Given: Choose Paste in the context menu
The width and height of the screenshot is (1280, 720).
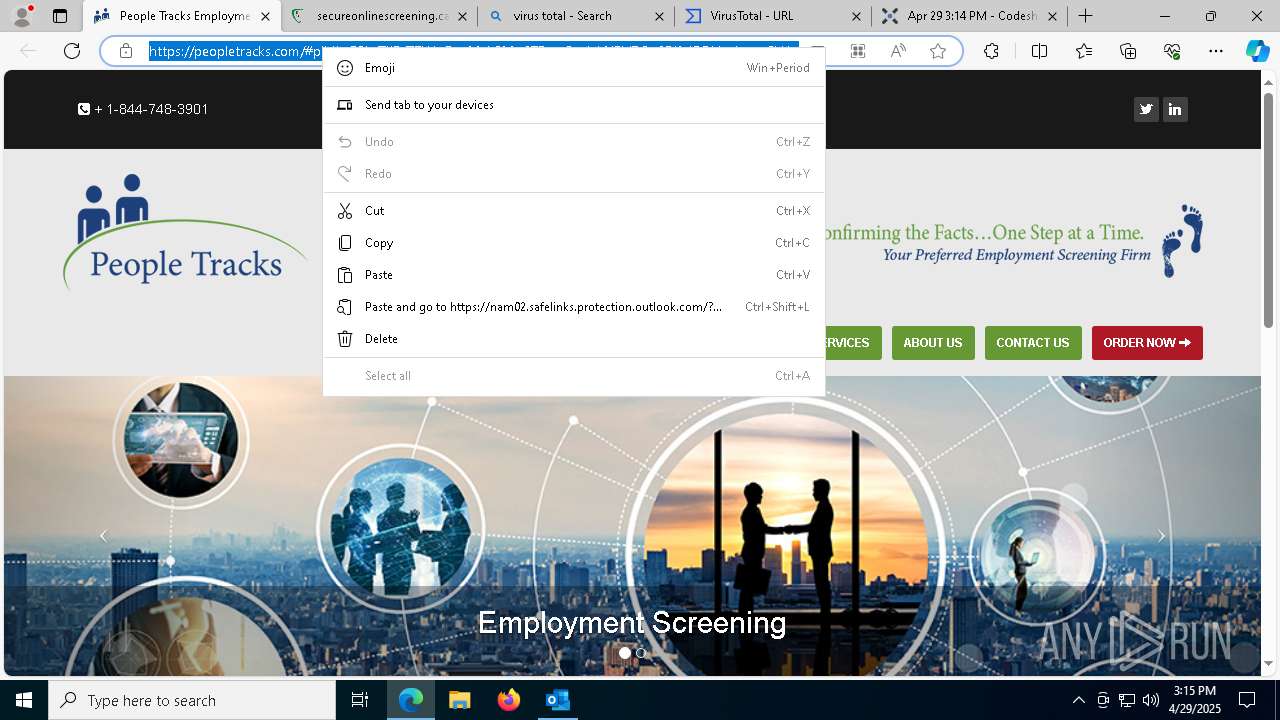Looking at the screenshot, I should pyautogui.click(x=574, y=275).
